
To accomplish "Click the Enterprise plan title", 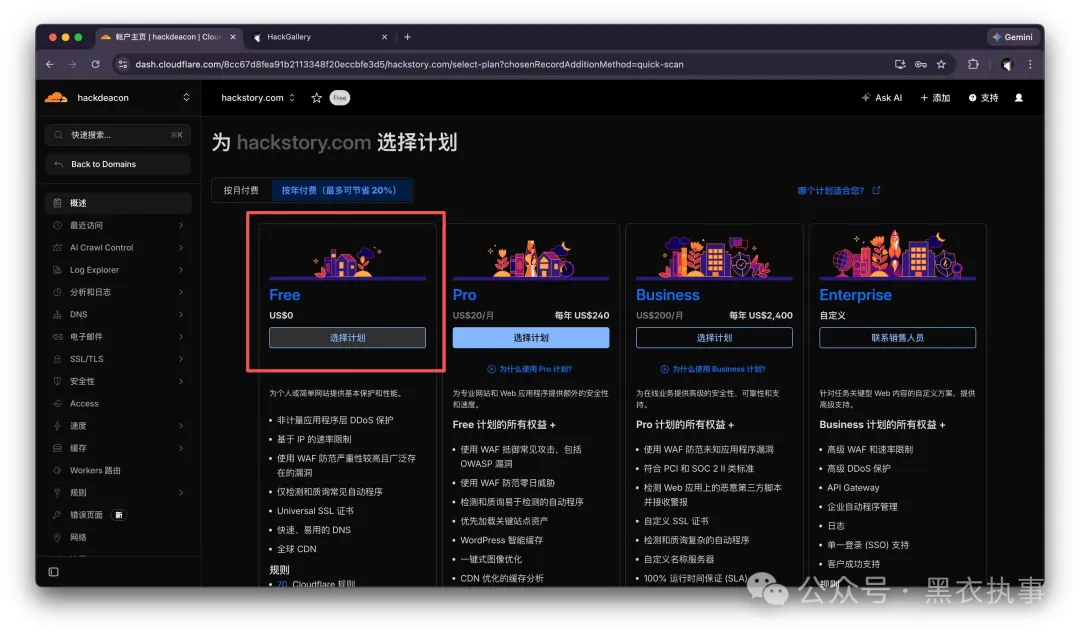I will click(855, 295).
